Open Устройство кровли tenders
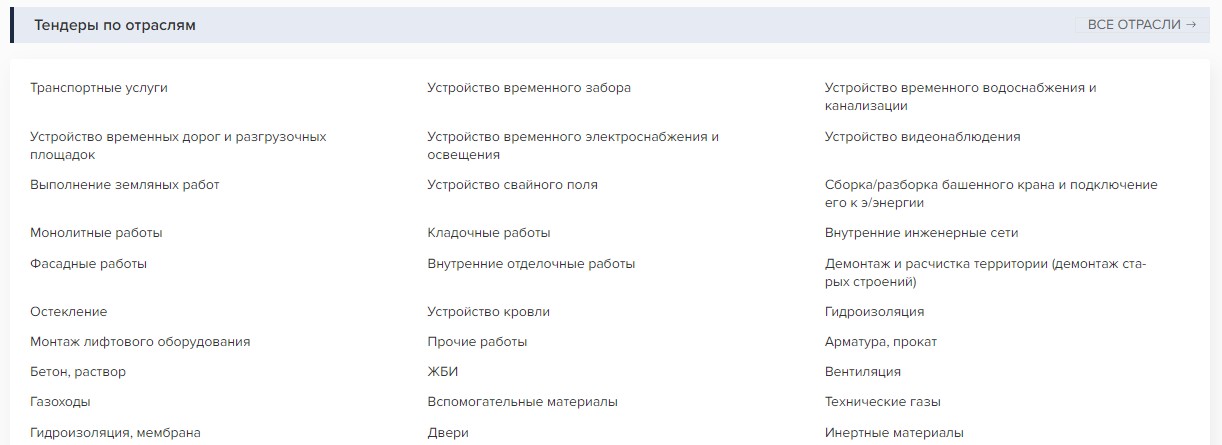This screenshot has height=445, width=1222. tap(488, 312)
